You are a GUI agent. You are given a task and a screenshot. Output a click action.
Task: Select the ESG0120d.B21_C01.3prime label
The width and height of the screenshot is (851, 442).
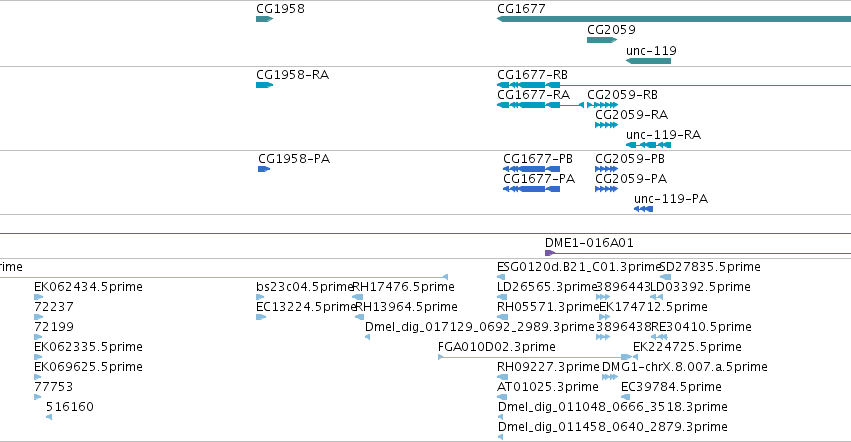pyautogui.click(x=579, y=267)
